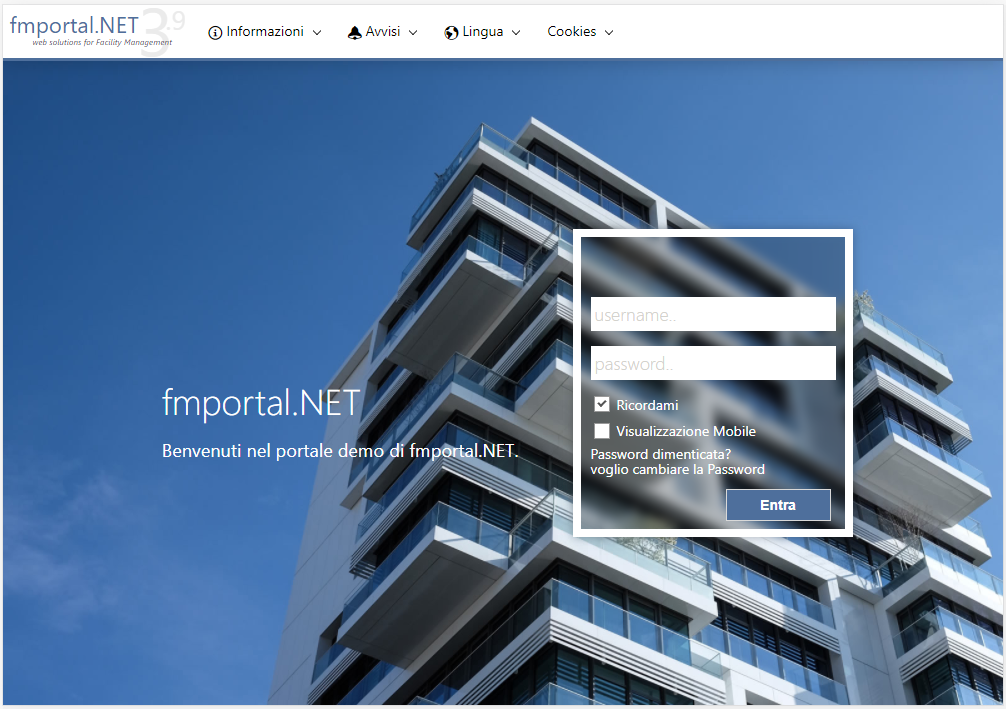1006x709 pixels.
Task: Focus the password input field
Action: click(713, 363)
